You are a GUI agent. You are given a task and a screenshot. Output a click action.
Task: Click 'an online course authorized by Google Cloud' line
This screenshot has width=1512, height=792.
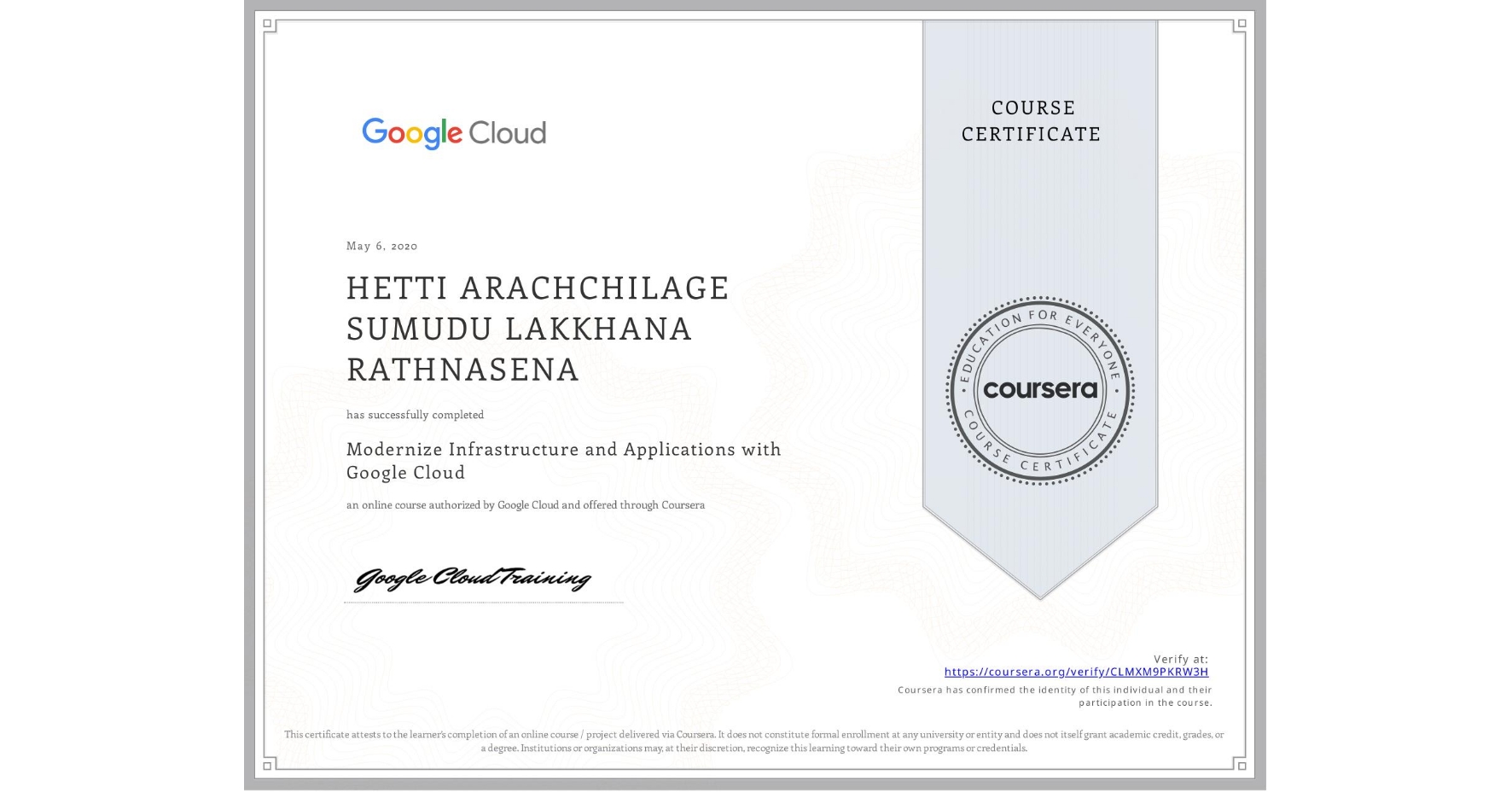[x=525, y=505]
